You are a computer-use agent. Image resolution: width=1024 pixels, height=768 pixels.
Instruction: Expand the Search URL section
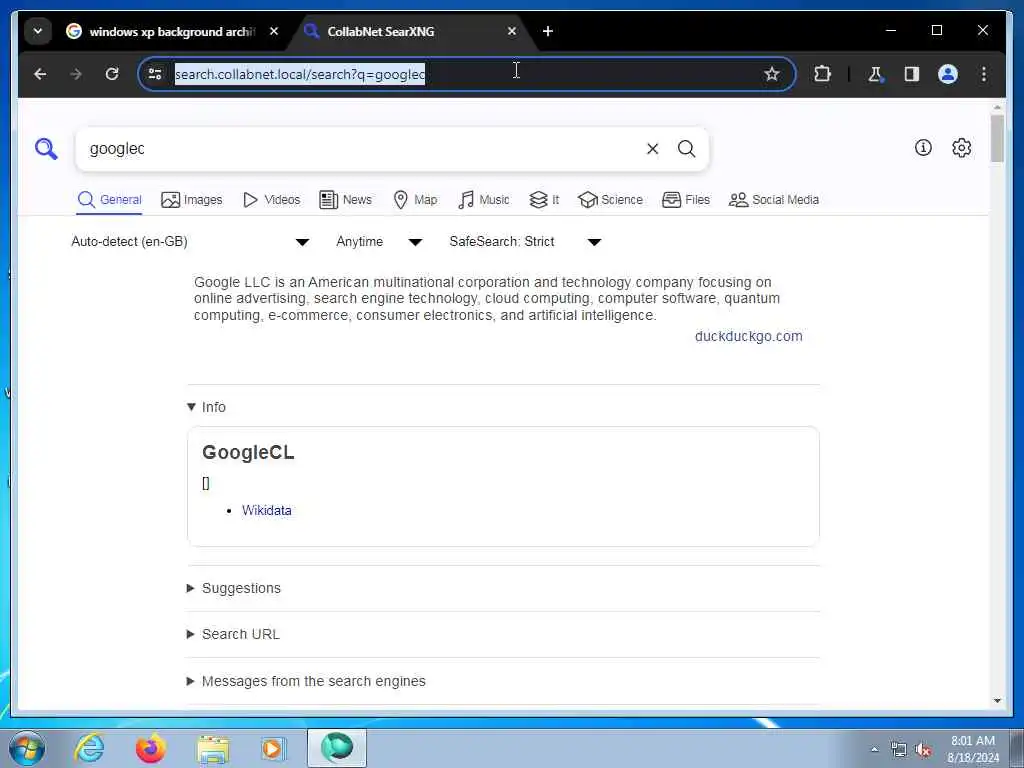233,634
